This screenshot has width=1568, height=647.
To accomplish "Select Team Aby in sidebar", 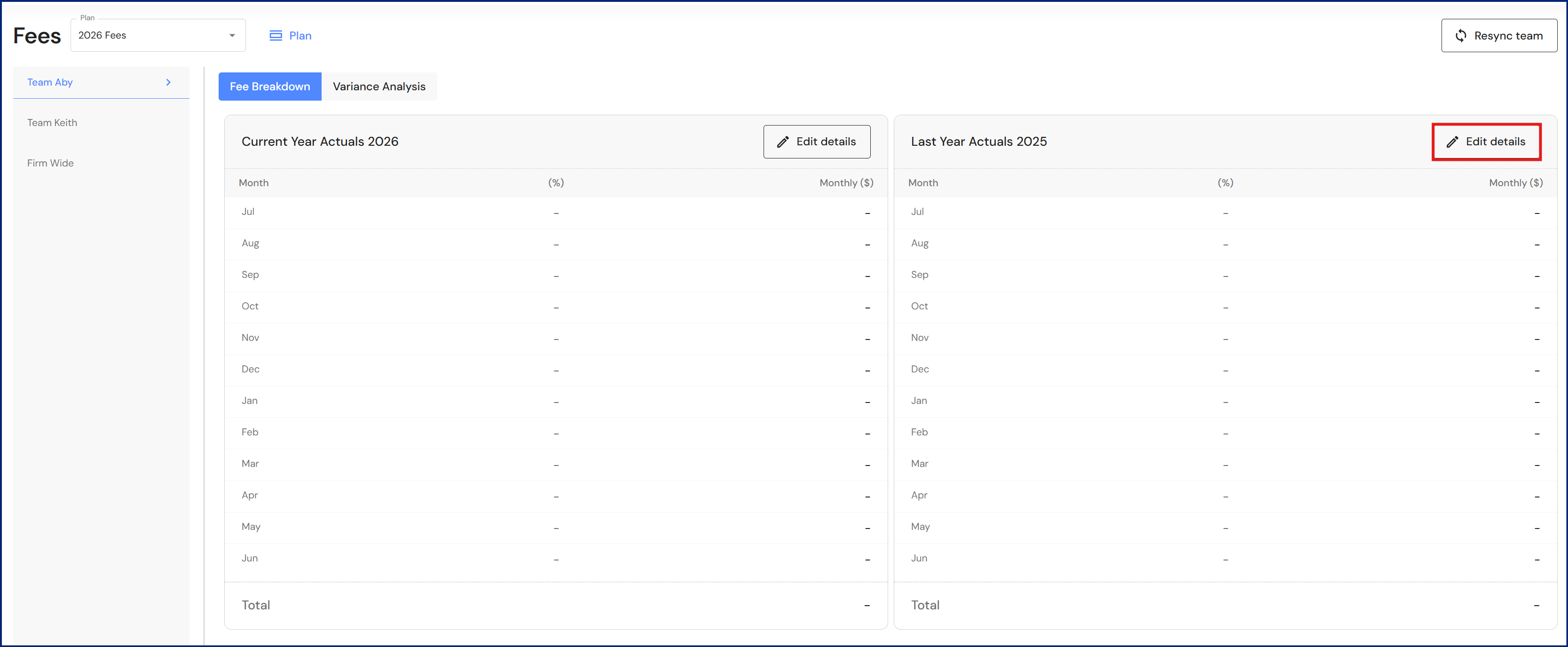I will (x=50, y=82).
